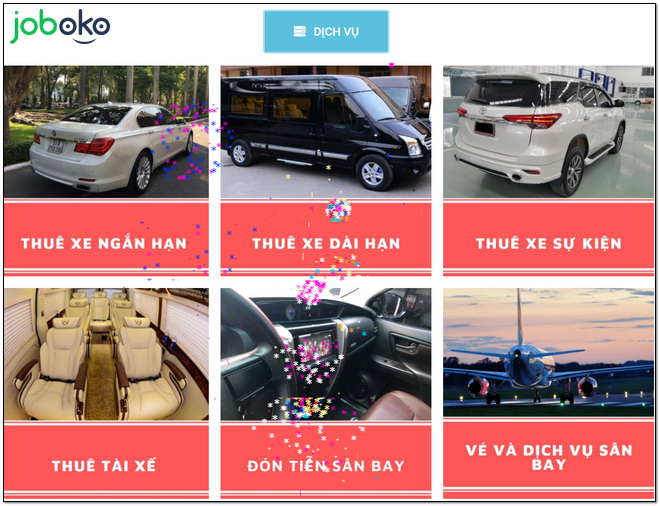Open the THUÊ TÀI XẾ service
This screenshot has height=506, width=660.
(106, 461)
